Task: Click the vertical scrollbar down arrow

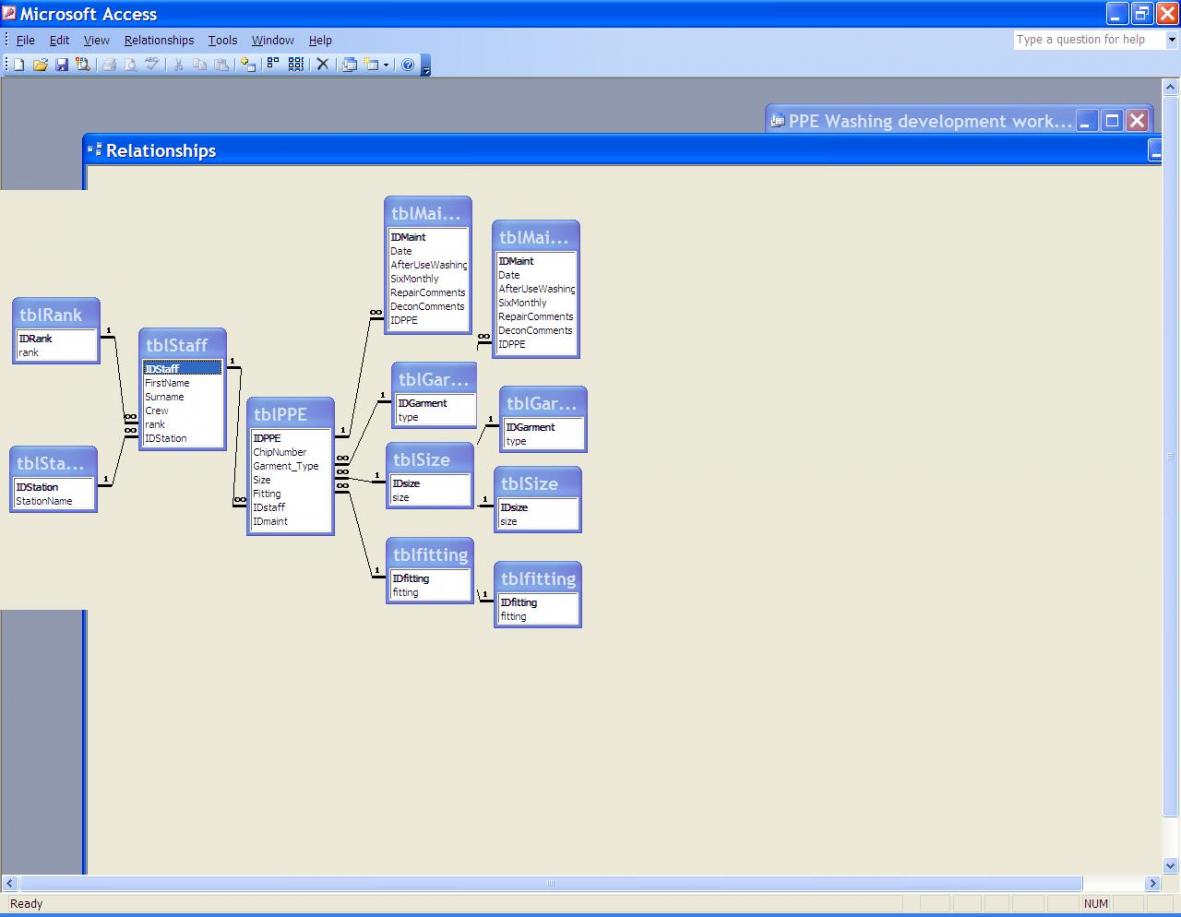Action: 1172,866
